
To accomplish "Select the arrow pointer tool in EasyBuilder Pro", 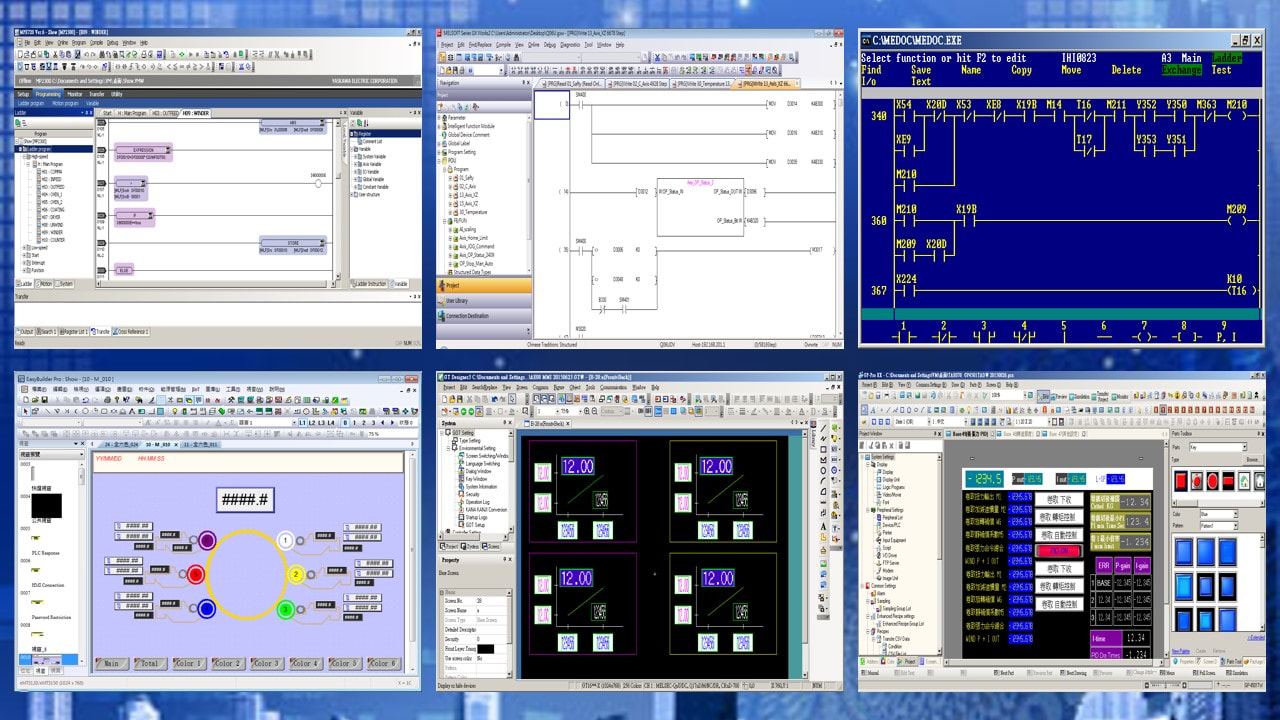I will point(26,411).
